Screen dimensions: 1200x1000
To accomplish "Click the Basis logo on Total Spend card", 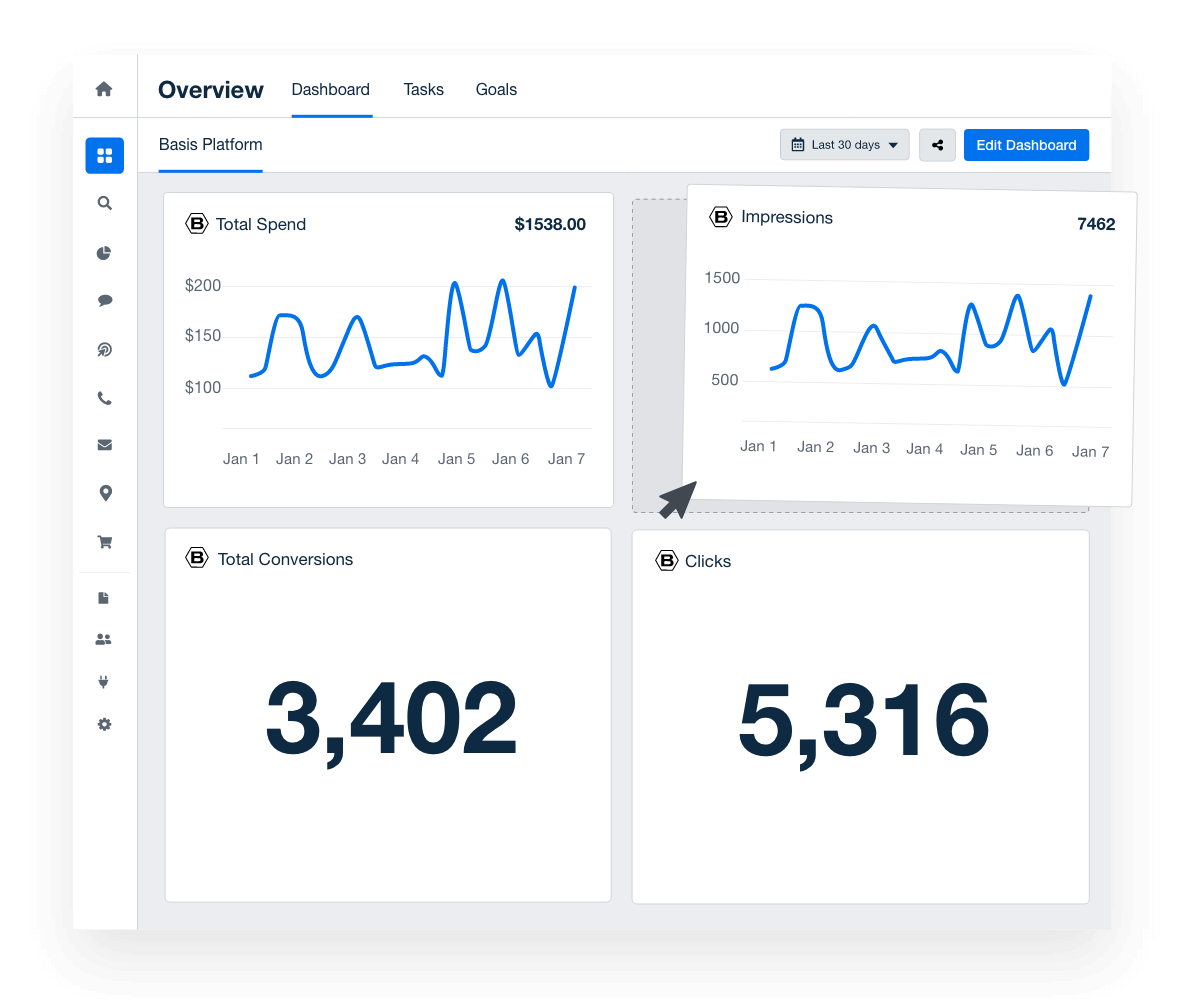I will coord(197,224).
